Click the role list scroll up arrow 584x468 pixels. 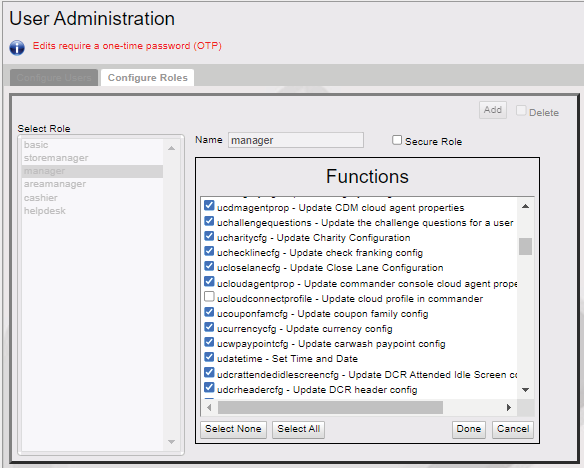(x=171, y=148)
